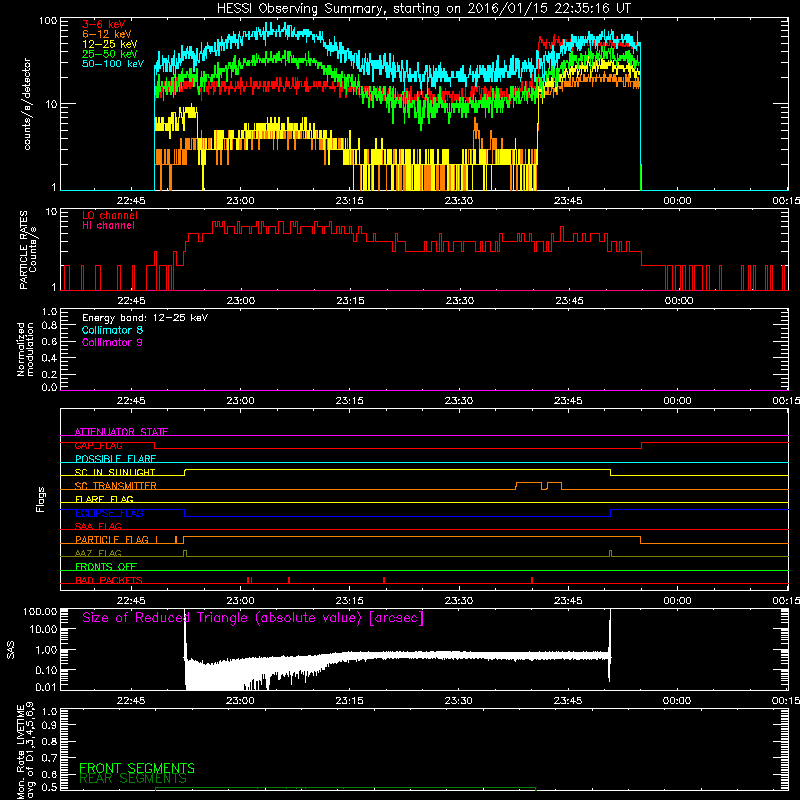Screen dimensions: 800x800
Task: Click the SC_IN_SUNLIGHT flag label
Action: coord(115,472)
